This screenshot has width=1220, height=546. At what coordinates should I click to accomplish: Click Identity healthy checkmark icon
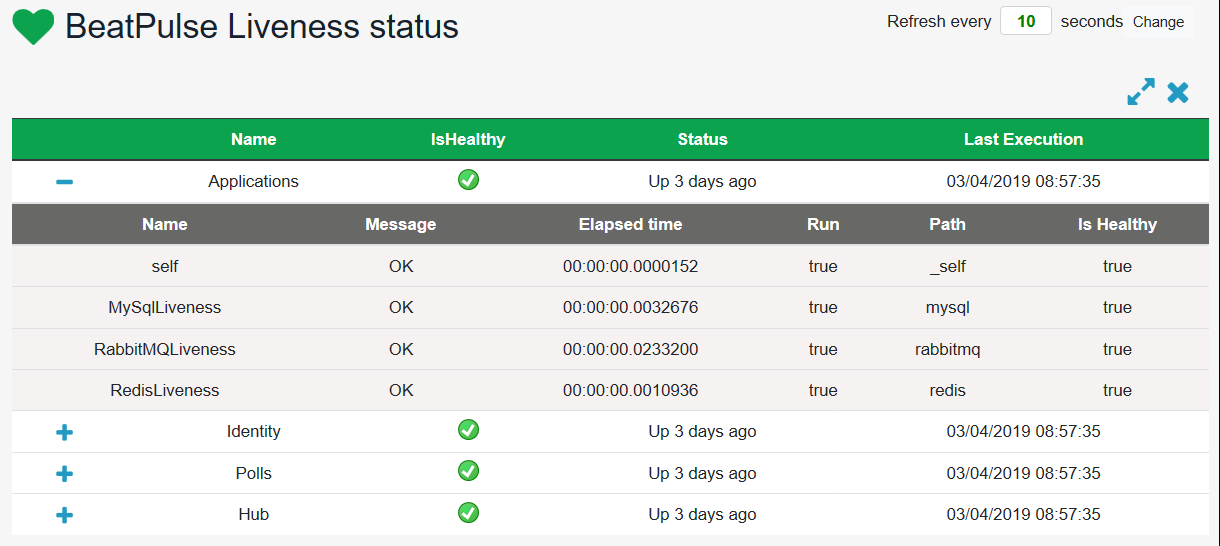[x=468, y=430]
